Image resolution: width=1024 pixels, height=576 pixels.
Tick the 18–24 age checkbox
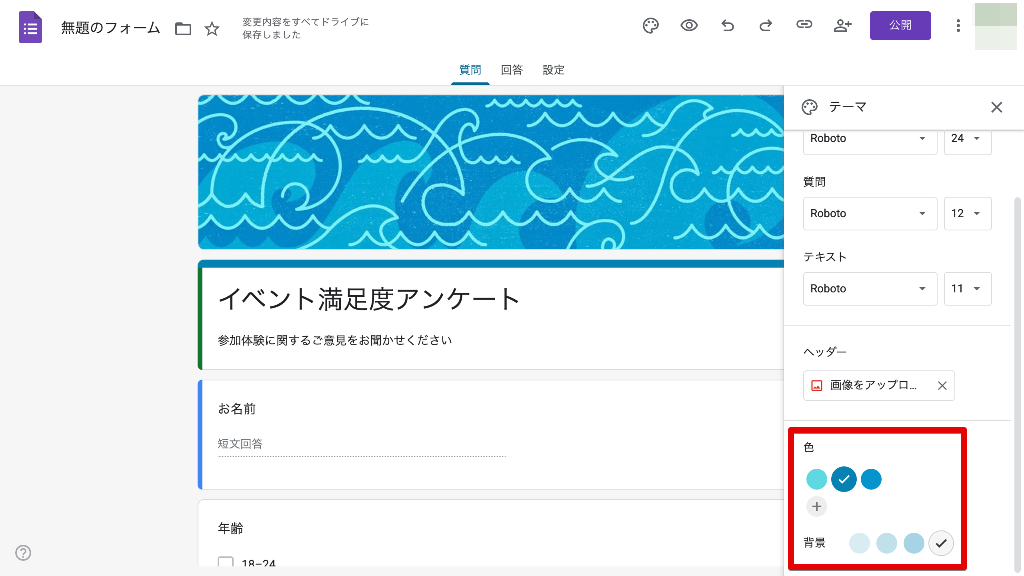click(226, 564)
